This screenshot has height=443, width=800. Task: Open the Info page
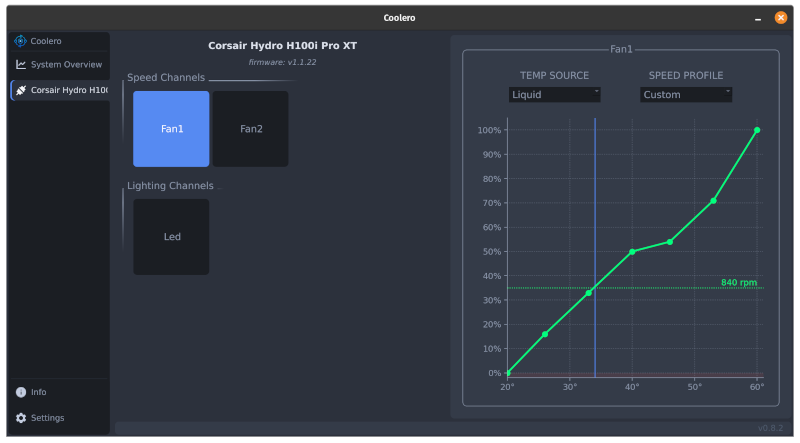[x=60, y=392]
